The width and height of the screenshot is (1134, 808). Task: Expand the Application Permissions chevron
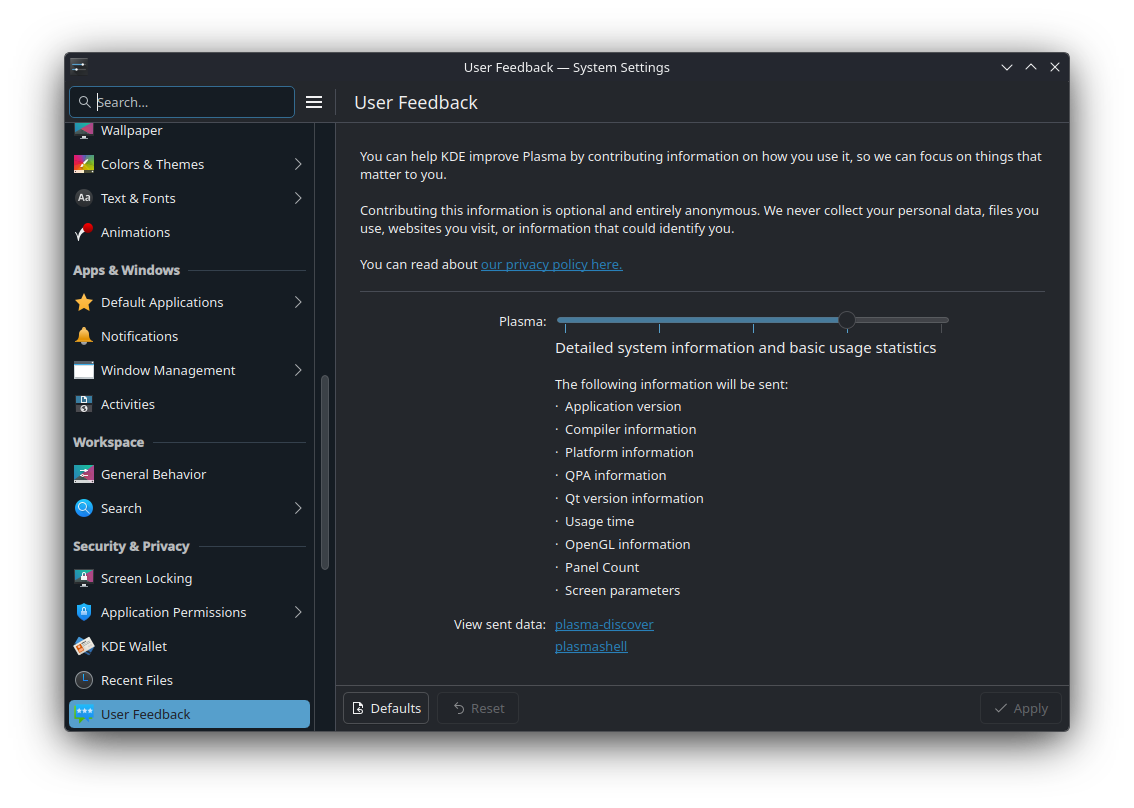[x=298, y=612]
